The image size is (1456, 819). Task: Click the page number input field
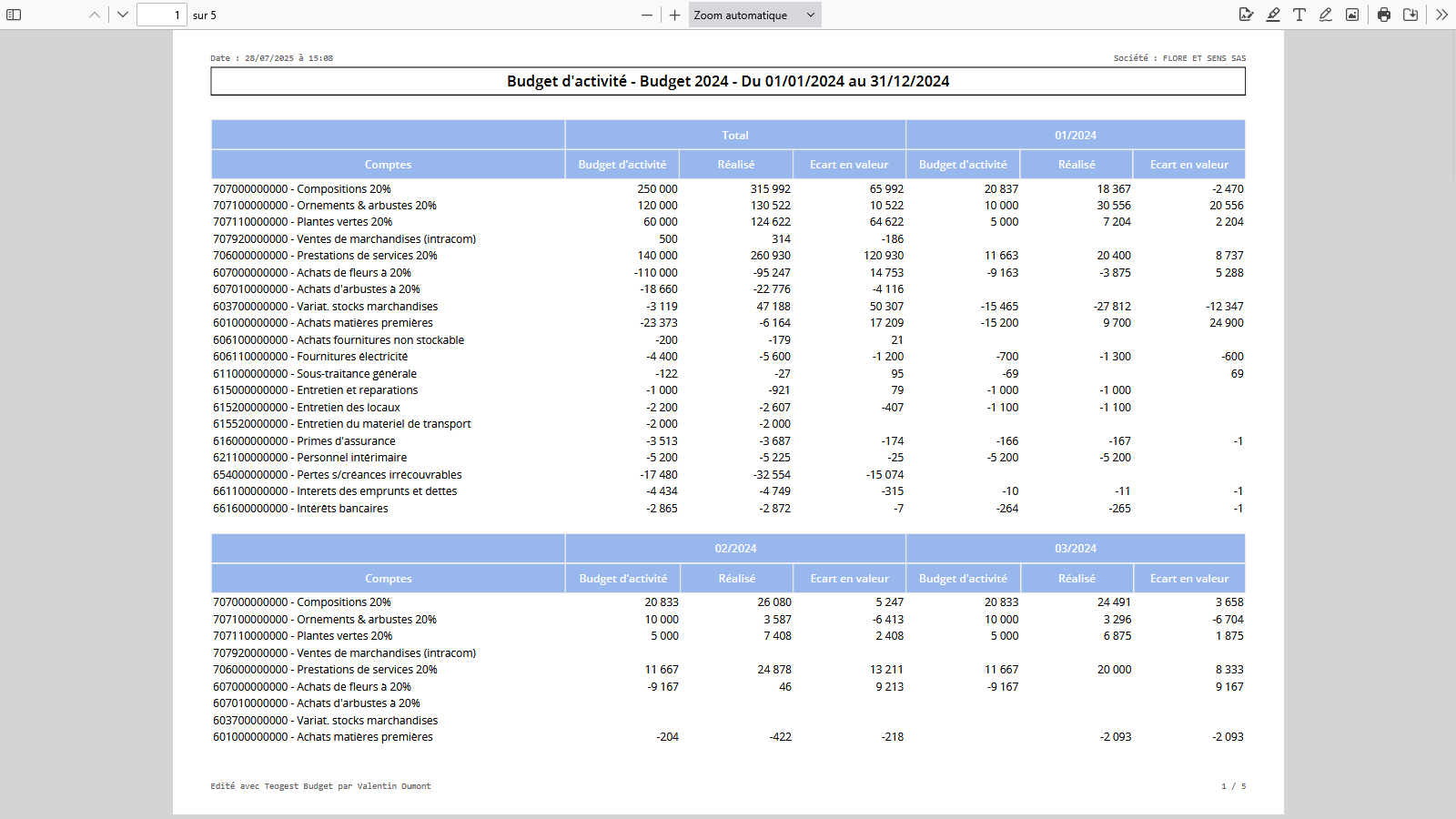162,15
